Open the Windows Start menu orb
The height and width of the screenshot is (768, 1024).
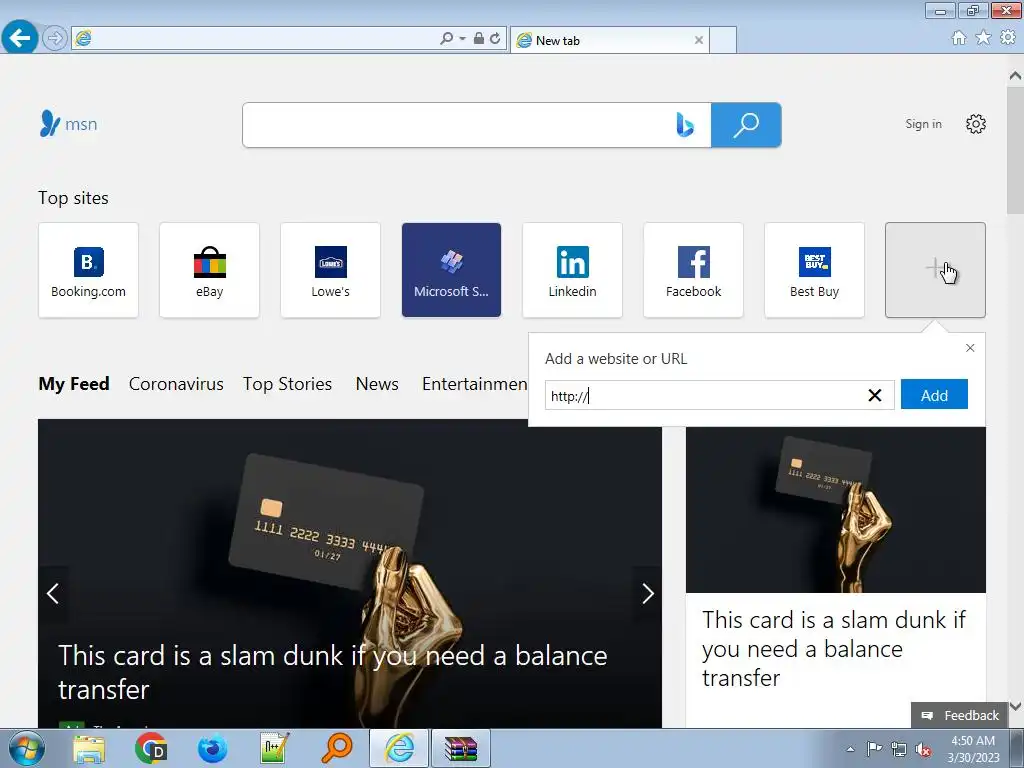tap(27, 748)
